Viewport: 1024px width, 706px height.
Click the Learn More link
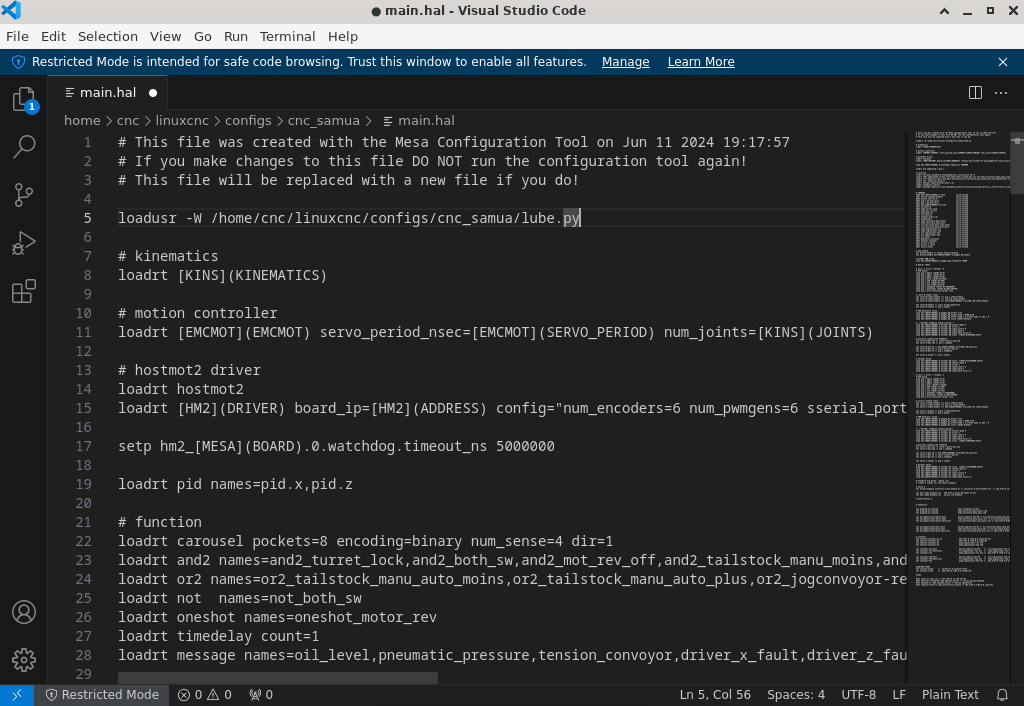pos(701,62)
